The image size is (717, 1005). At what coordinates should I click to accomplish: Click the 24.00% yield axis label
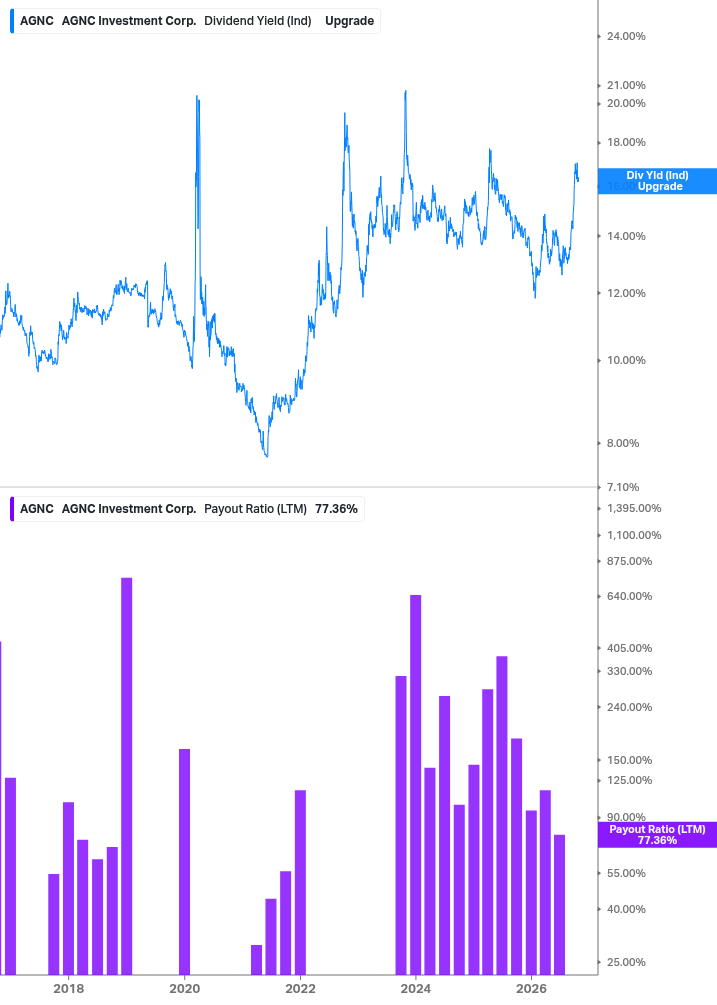coord(626,37)
